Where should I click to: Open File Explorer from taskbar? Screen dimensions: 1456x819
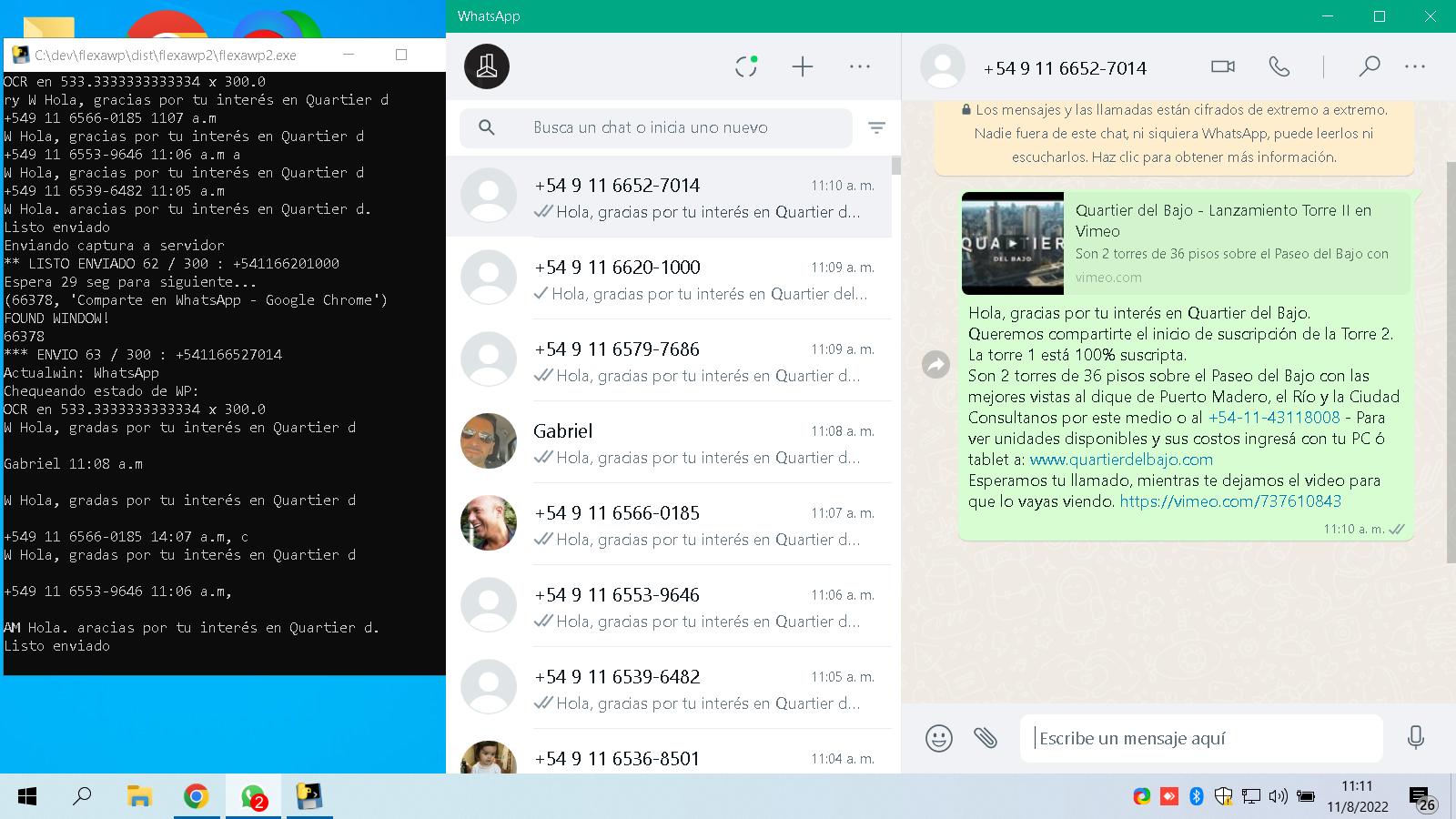pos(138,797)
